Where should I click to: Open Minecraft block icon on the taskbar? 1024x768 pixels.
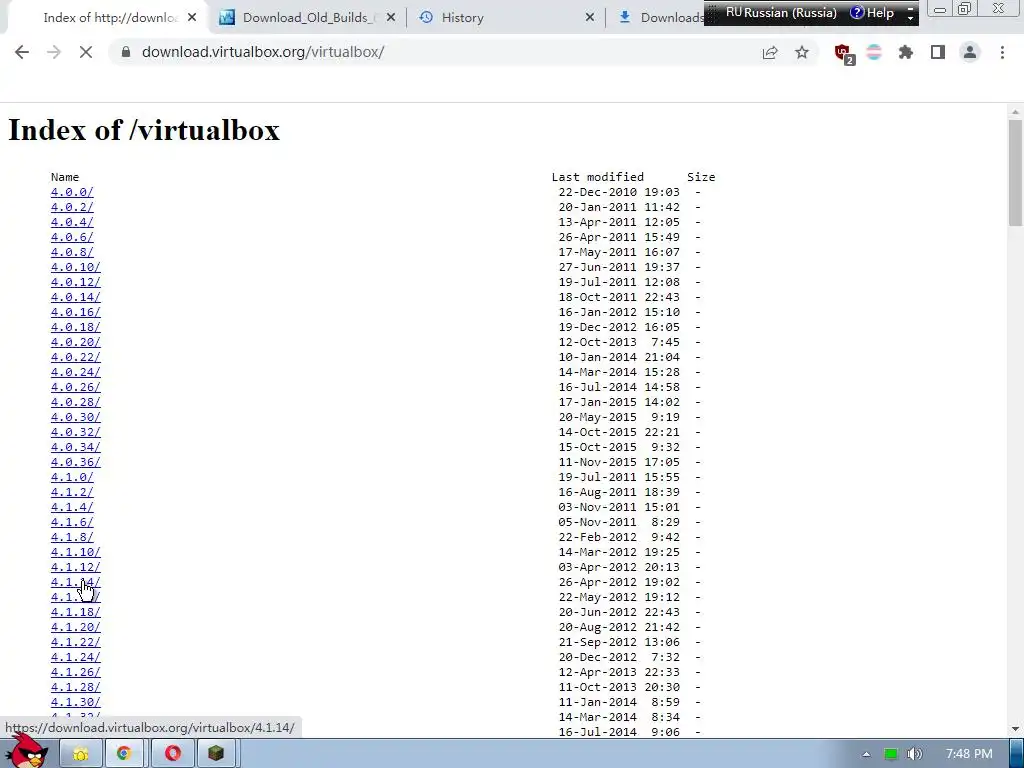[216, 754]
